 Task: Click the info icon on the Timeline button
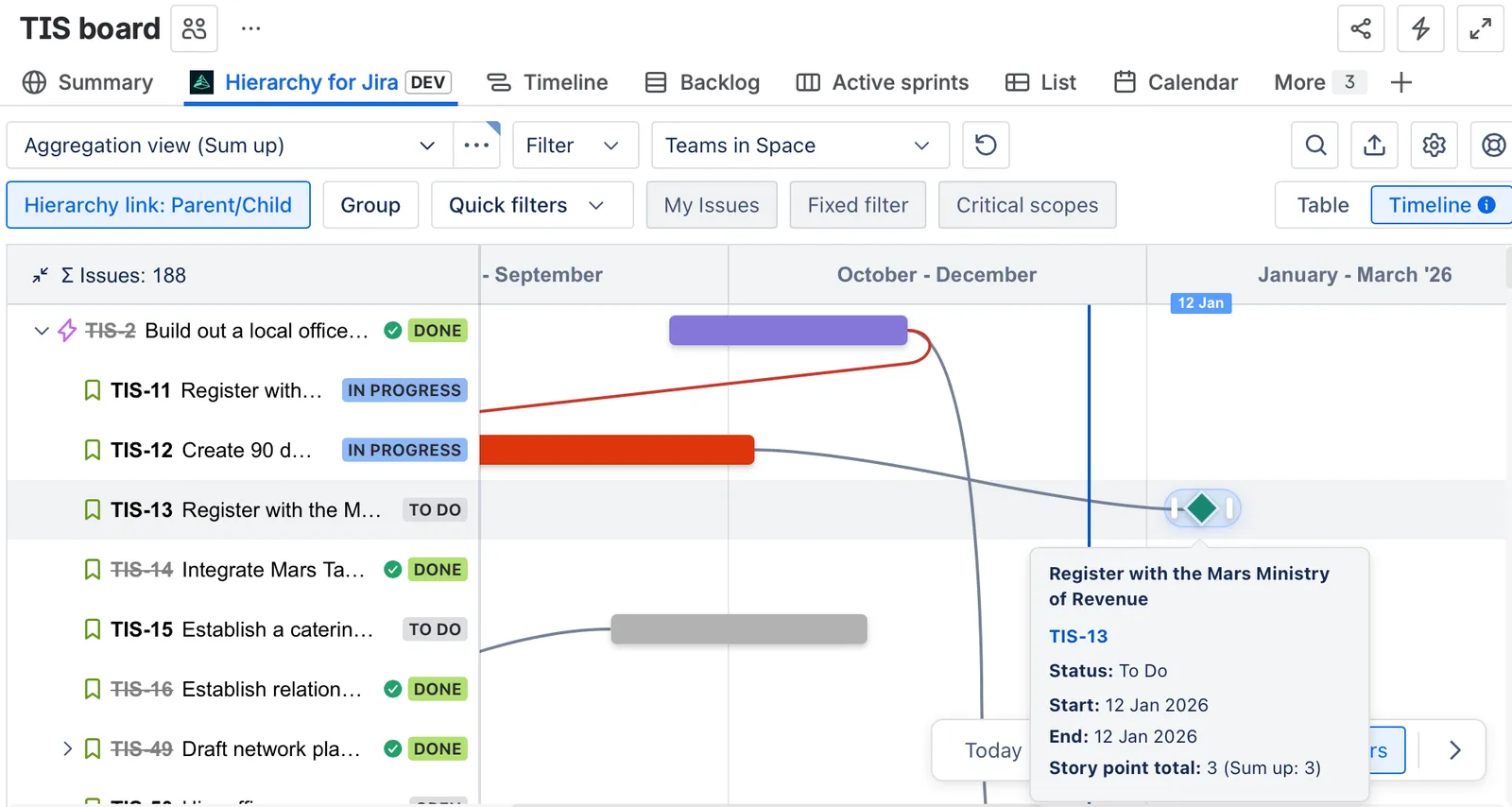(1486, 205)
